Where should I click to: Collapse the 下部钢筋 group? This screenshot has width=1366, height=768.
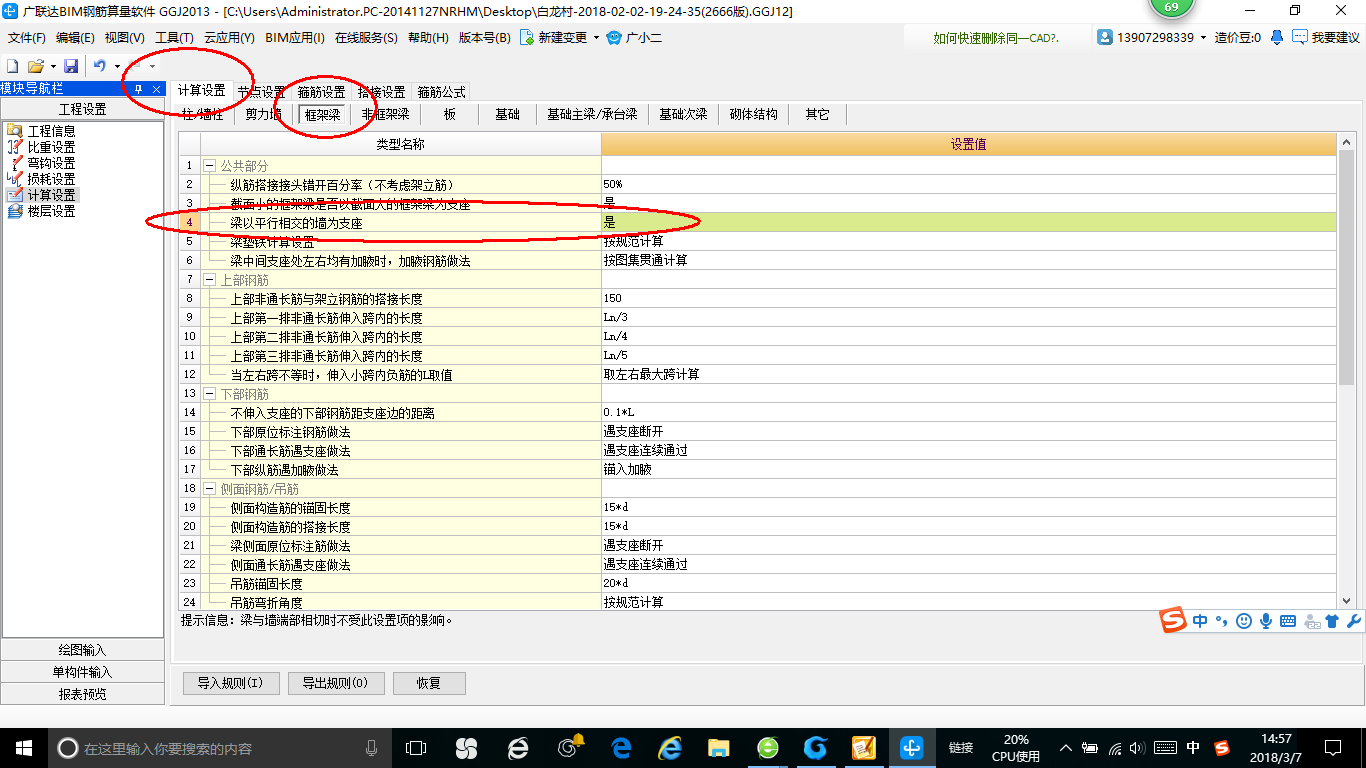pyautogui.click(x=209, y=394)
